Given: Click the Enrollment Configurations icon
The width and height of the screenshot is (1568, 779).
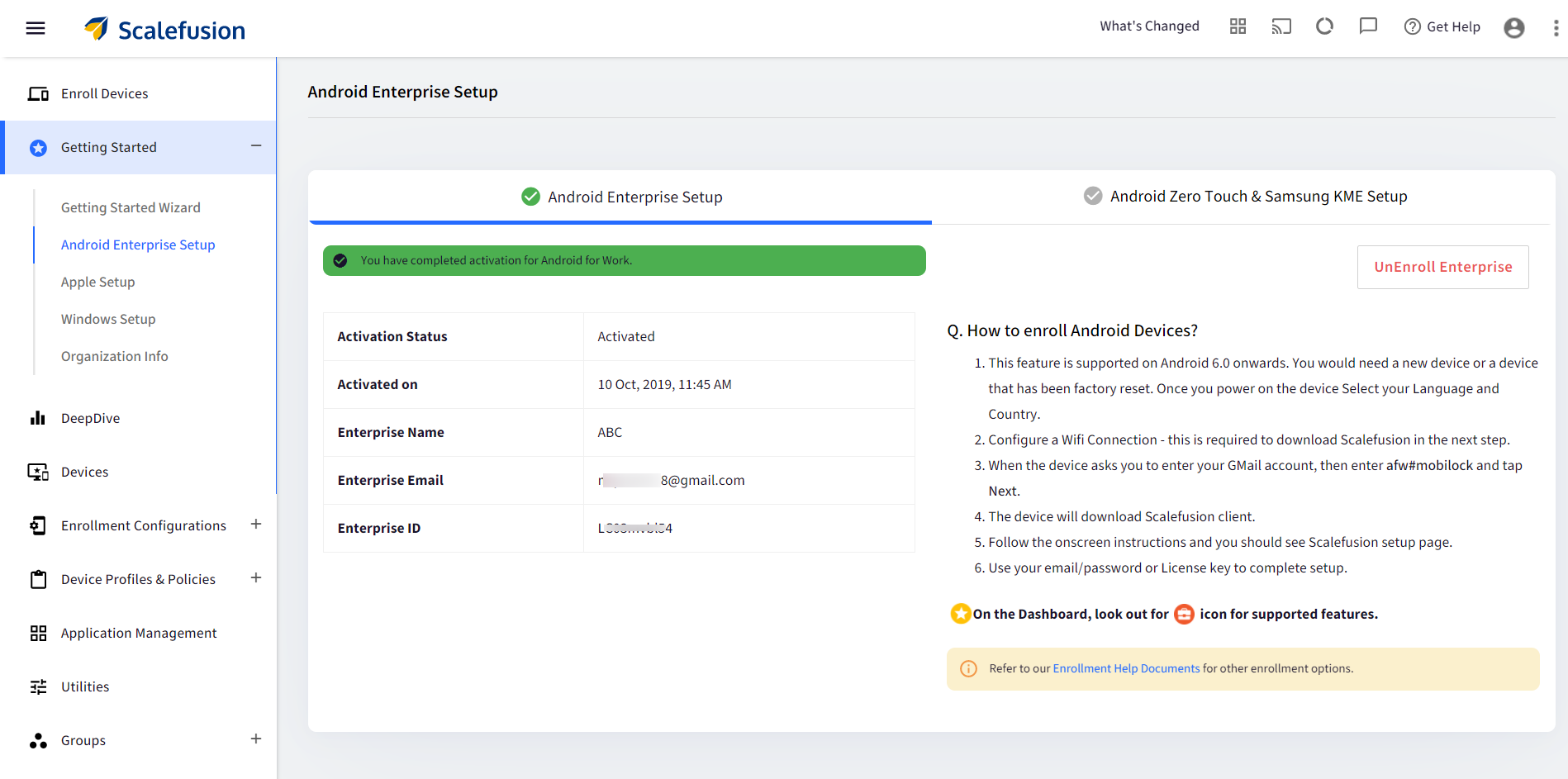Looking at the screenshot, I should 38,525.
